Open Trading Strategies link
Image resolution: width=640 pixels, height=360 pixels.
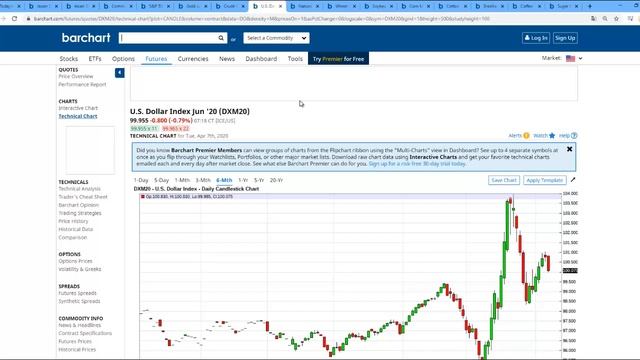pyautogui.click(x=80, y=213)
